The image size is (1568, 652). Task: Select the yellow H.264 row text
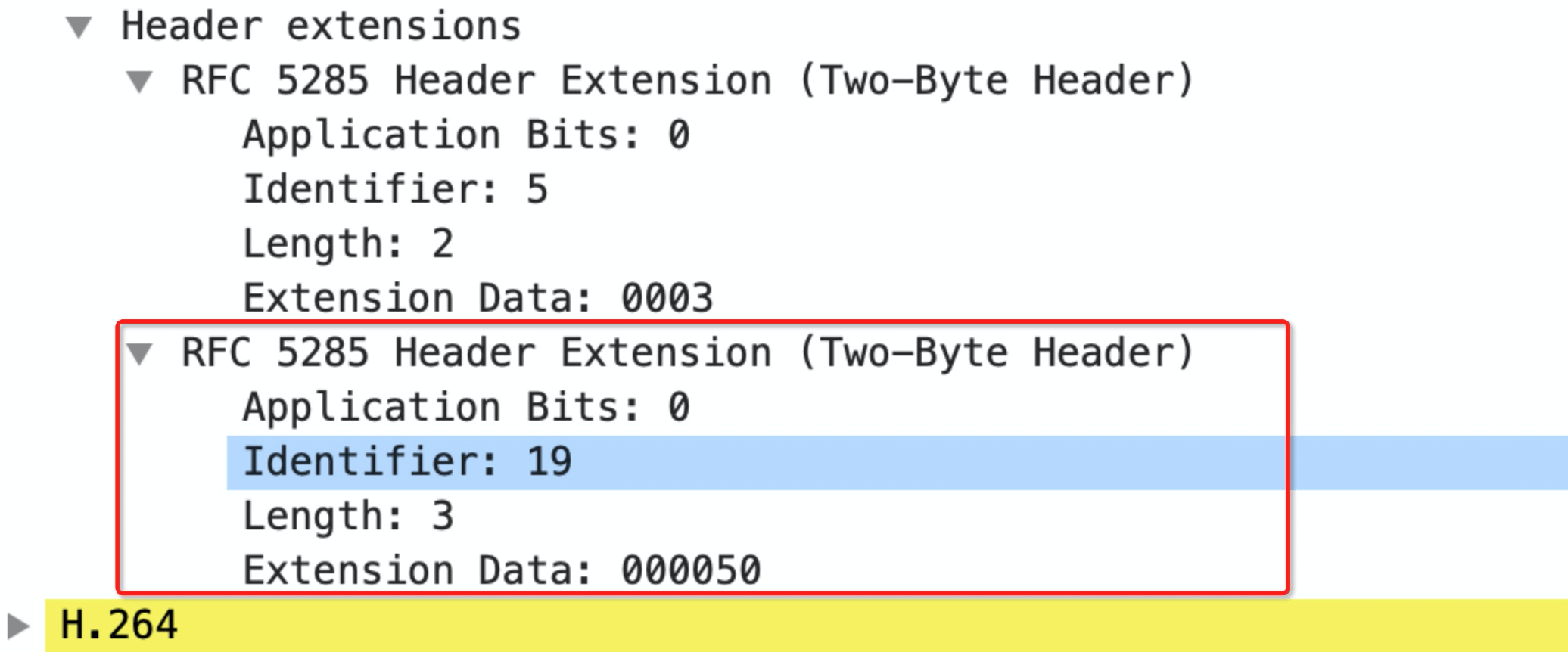coord(119,626)
